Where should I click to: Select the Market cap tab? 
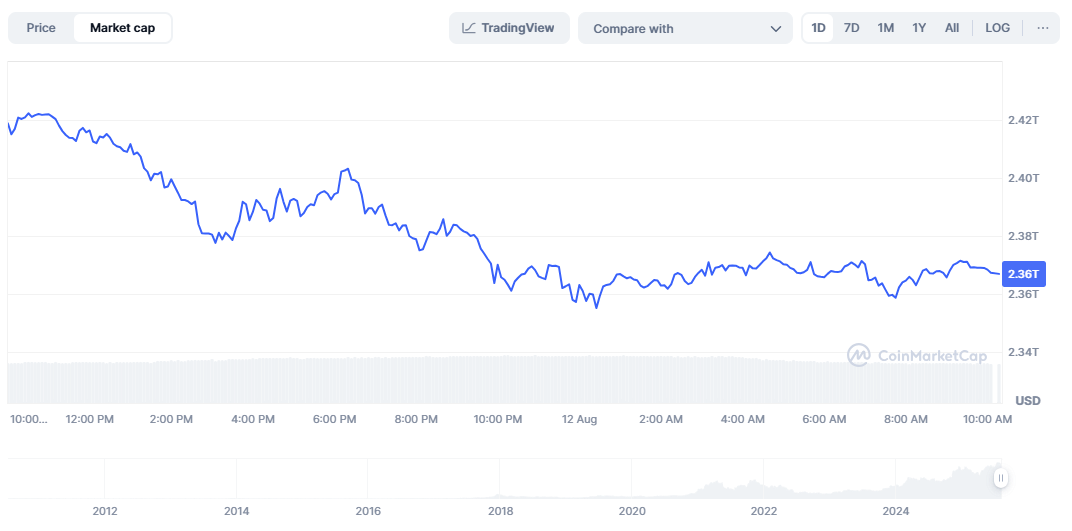122,28
